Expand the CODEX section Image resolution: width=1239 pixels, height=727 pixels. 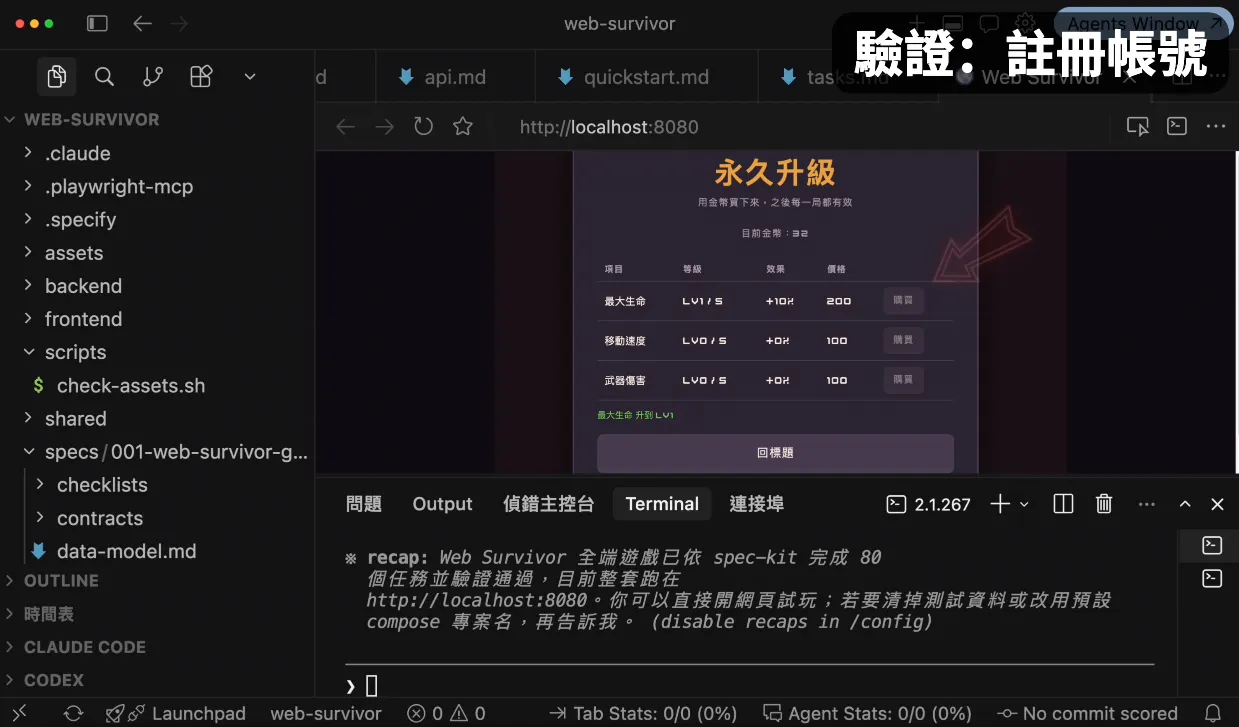[x=157, y=680]
